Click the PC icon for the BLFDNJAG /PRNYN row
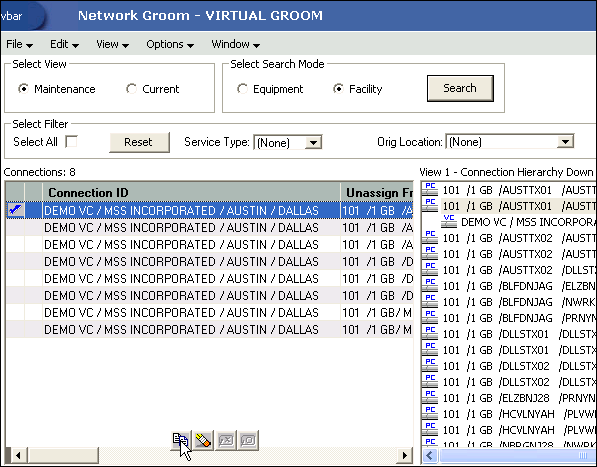 click(x=430, y=317)
